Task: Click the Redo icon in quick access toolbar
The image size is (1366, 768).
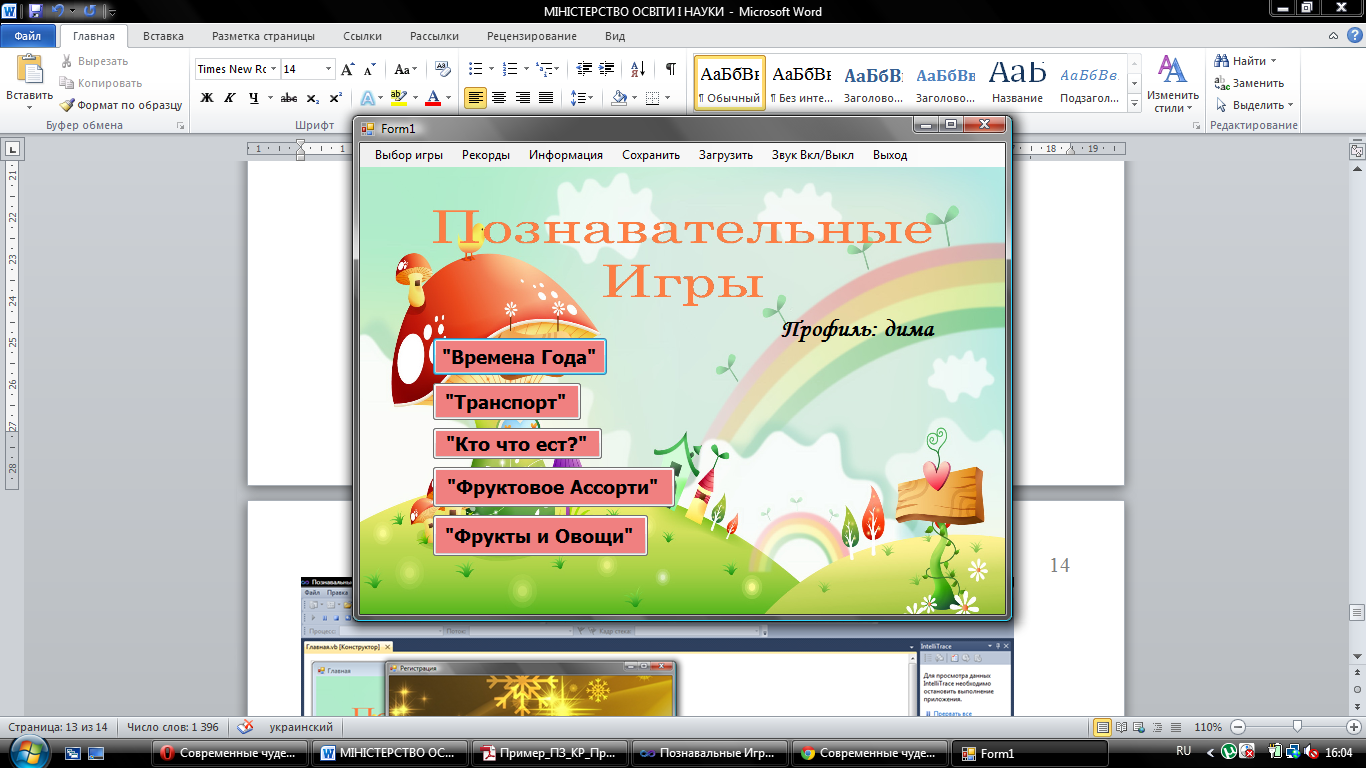Action: click(90, 12)
